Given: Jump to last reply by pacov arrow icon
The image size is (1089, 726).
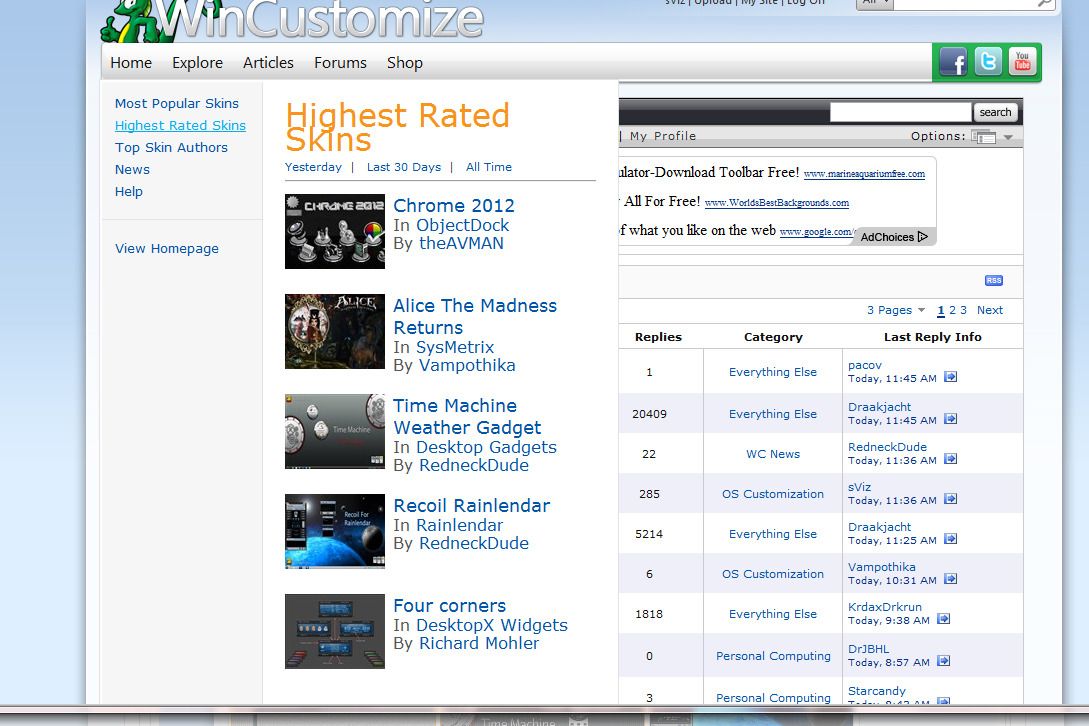Looking at the screenshot, I should click(x=951, y=377).
